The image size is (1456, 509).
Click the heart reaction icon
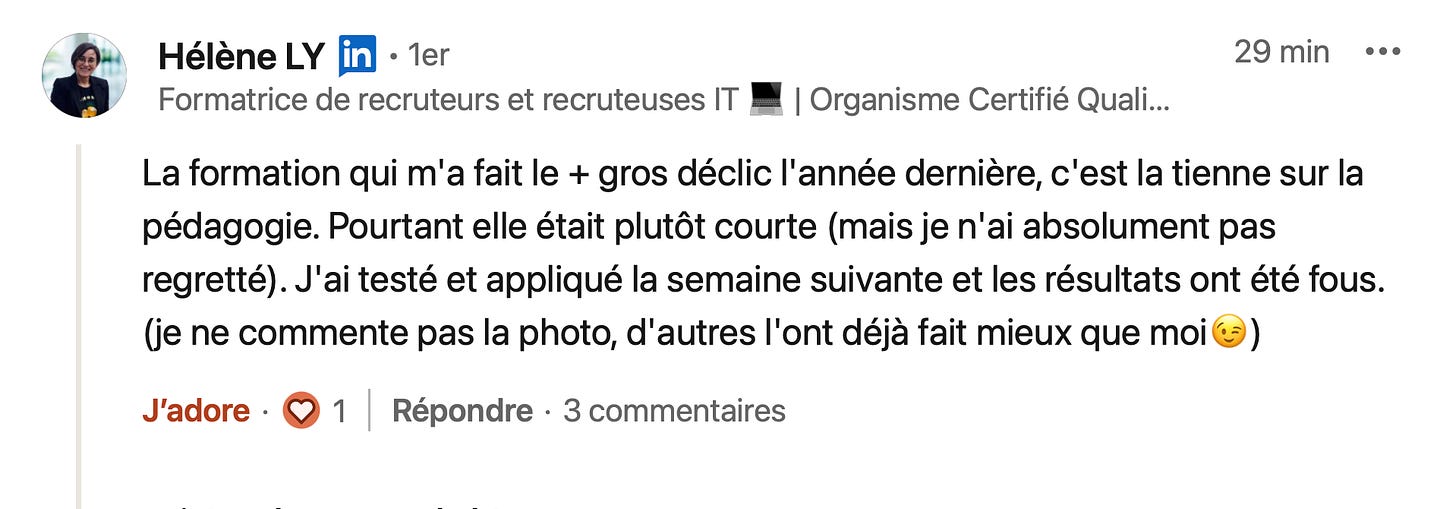click(x=301, y=411)
